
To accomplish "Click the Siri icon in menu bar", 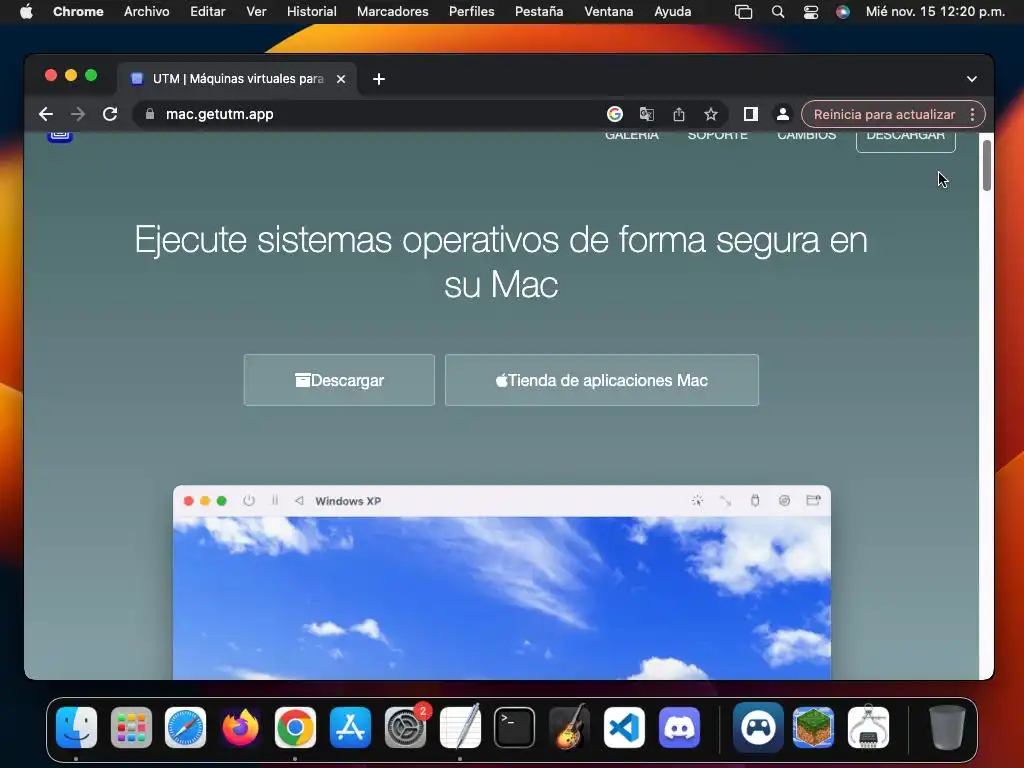I will (x=843, y=12).
